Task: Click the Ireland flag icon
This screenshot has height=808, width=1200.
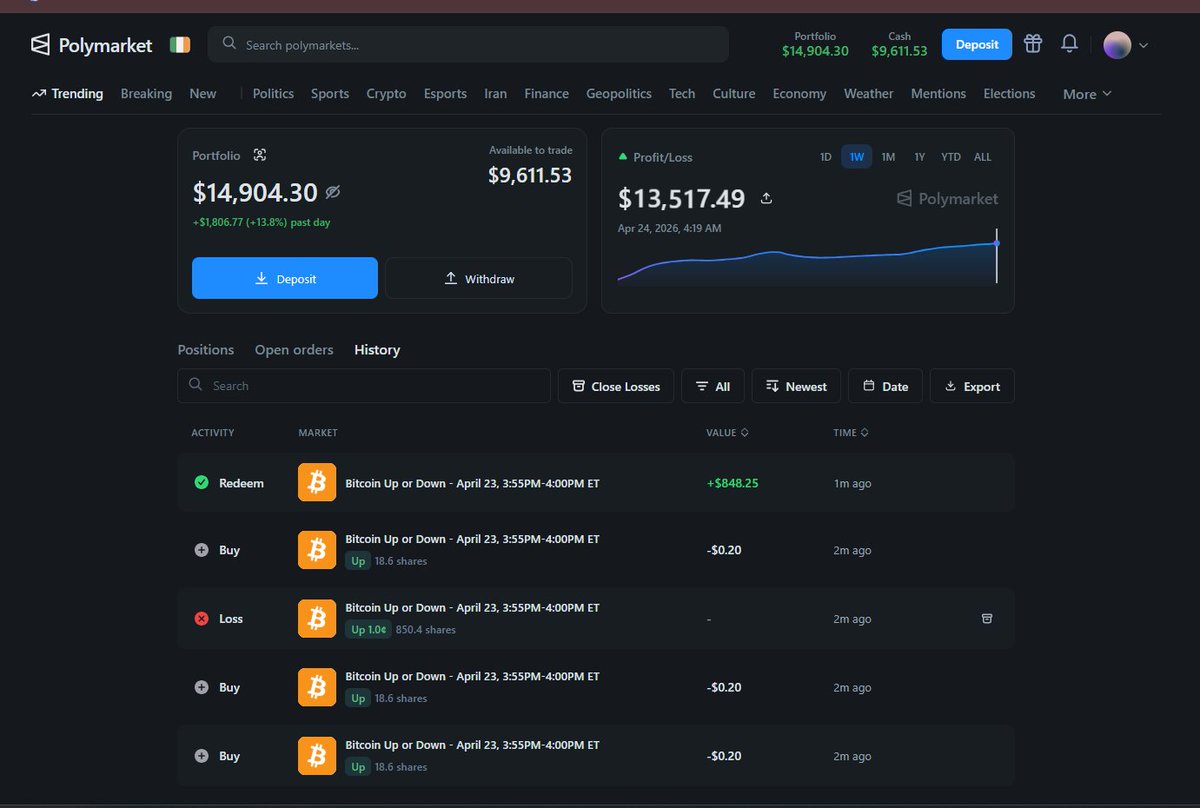Action: 180,44
